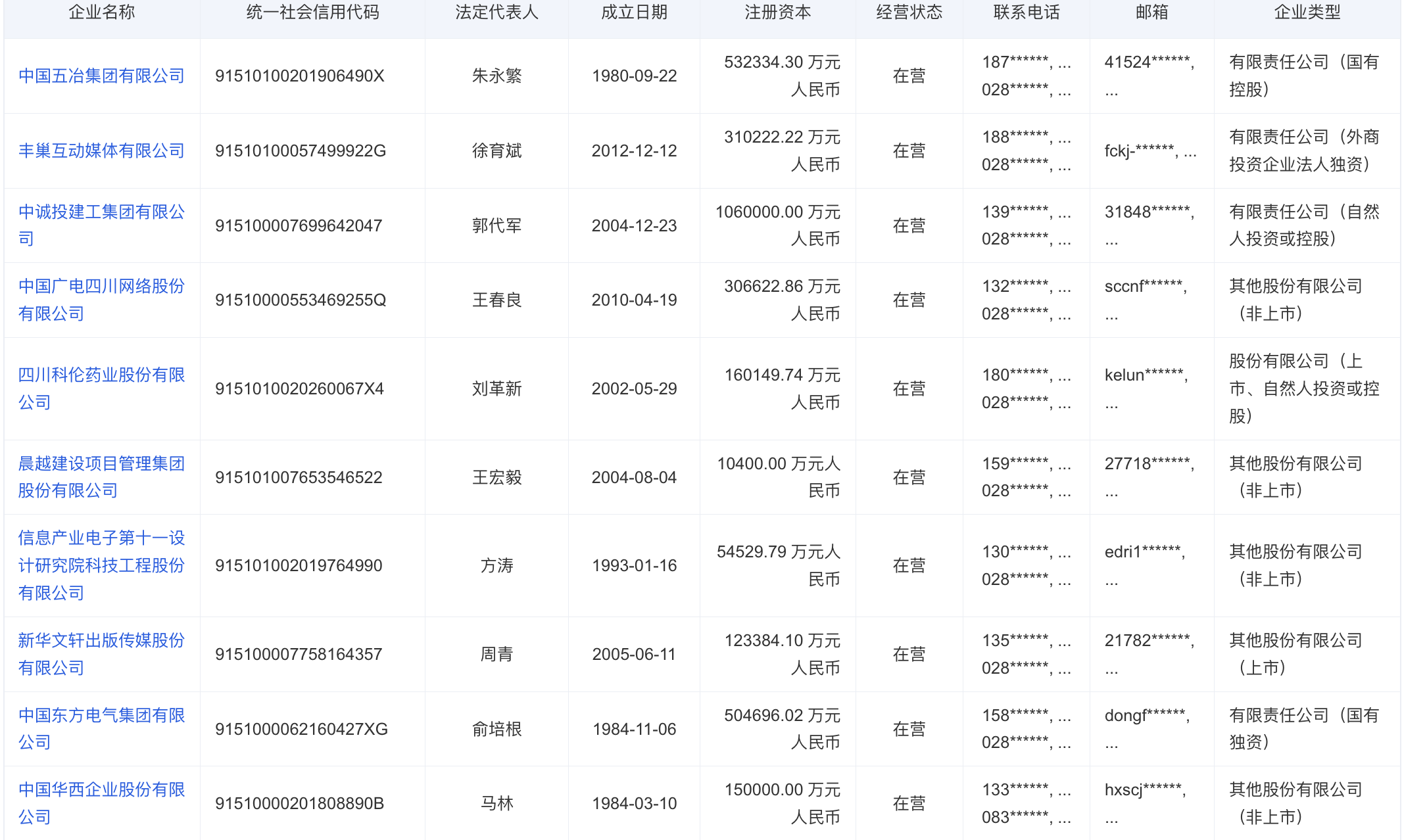This screenshot has height=840, width=1402.
Task: Click legal representative 马林
Action: tap(496, 803)
